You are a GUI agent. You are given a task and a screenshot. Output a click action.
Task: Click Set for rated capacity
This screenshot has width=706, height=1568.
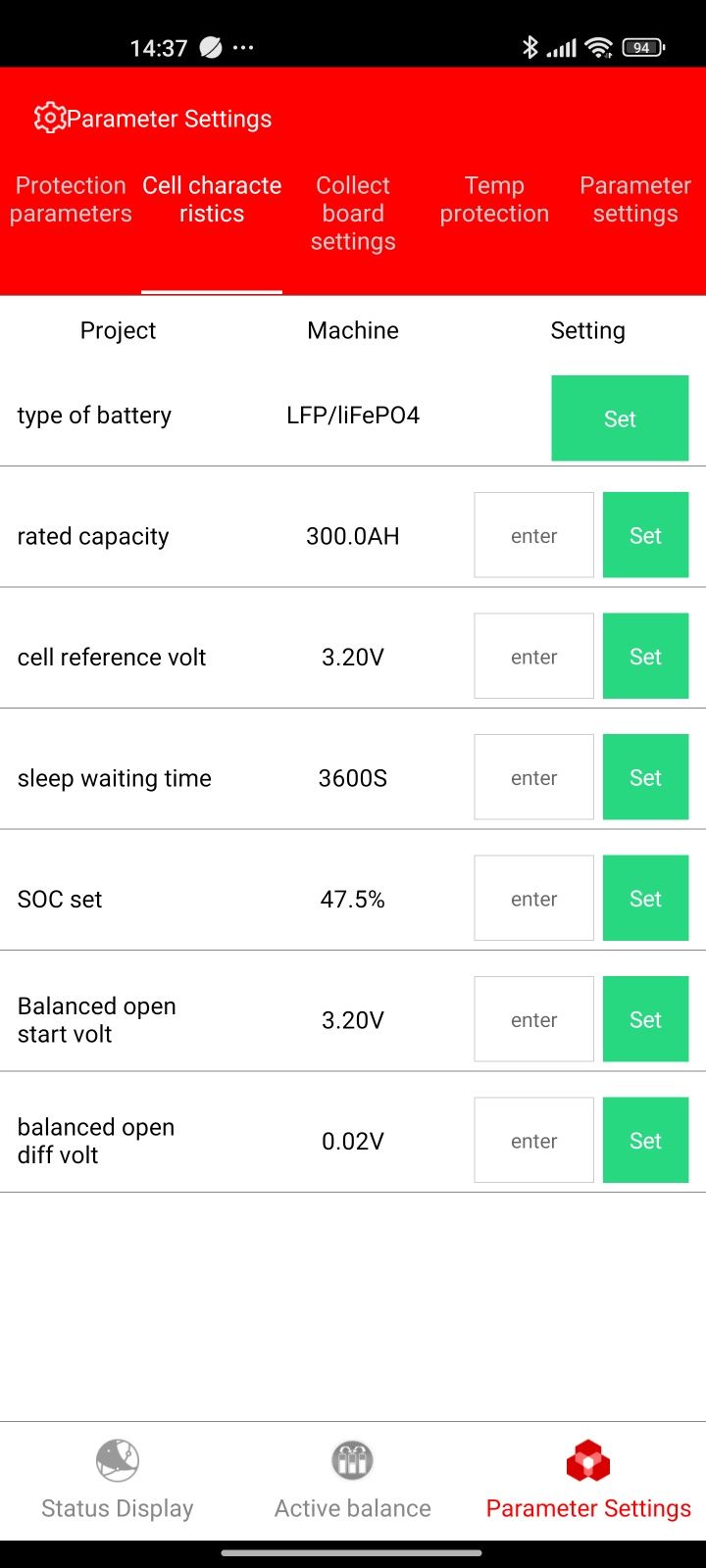pyautogui.click(x=645, y=535)
